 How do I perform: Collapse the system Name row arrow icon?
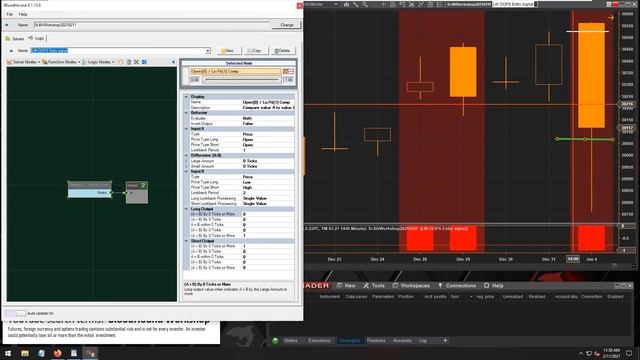[x=7, y=25]
